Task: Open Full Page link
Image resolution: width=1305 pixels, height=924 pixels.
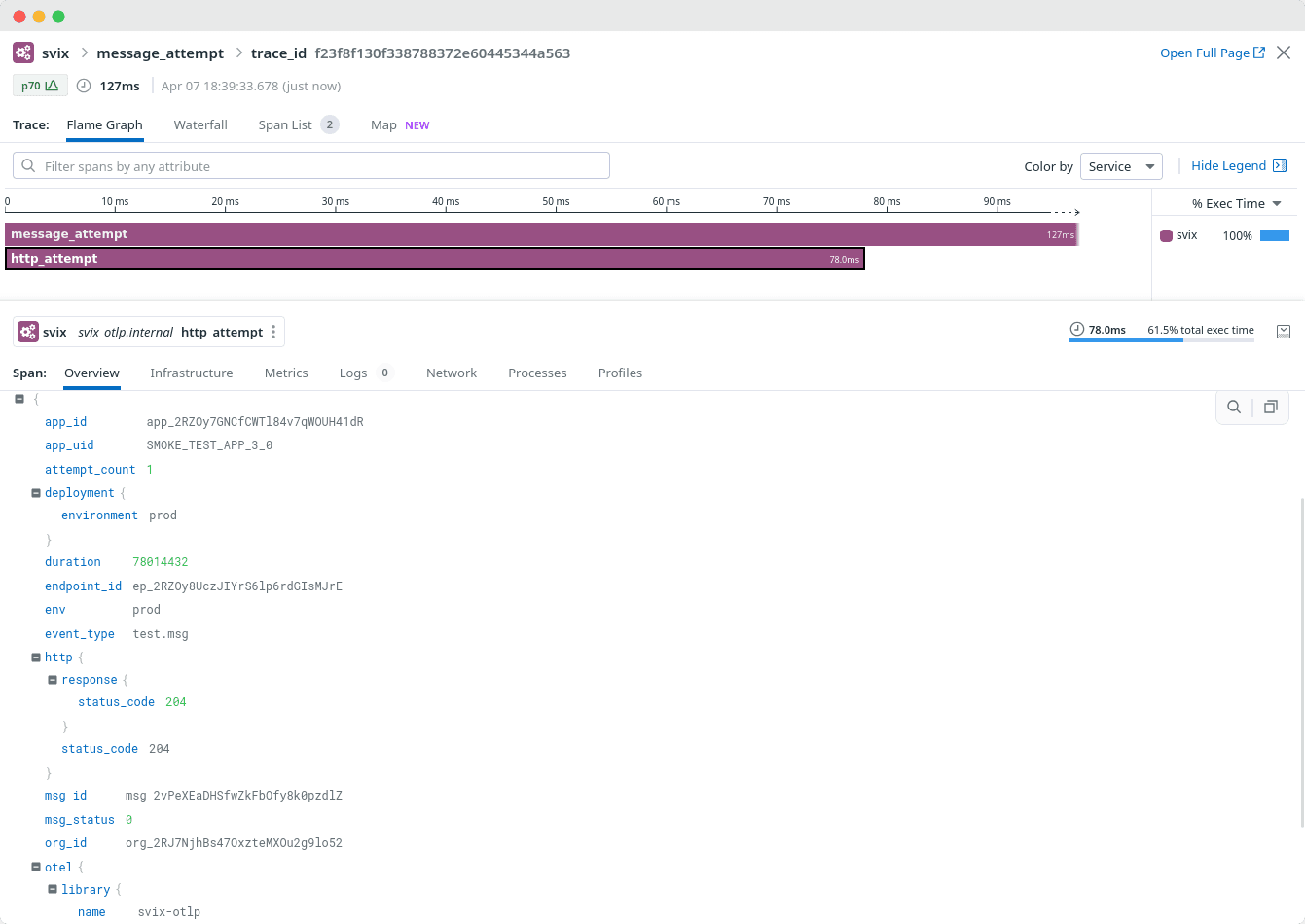Action: 1212,53
